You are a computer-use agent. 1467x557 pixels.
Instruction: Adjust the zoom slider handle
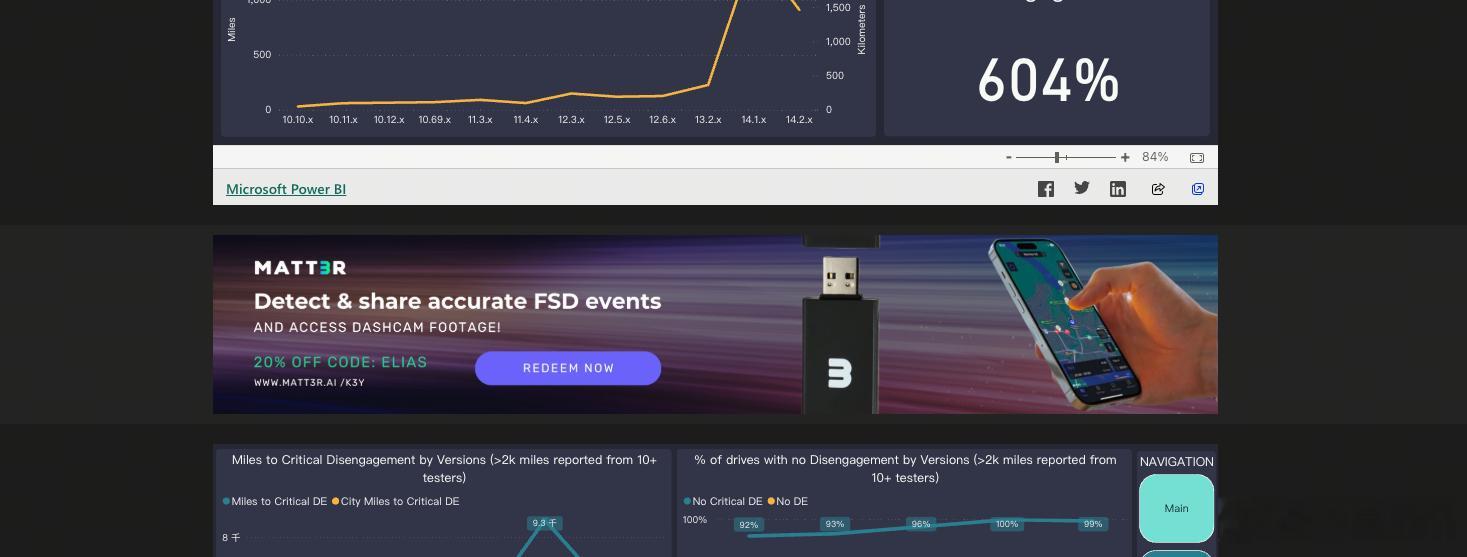[x=1057, y=157]
